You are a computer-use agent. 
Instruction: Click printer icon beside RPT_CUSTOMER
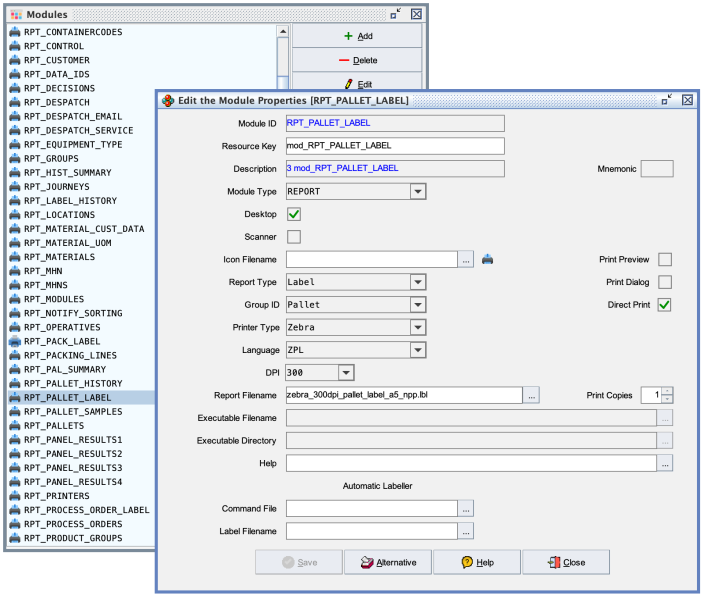point(15,60)
